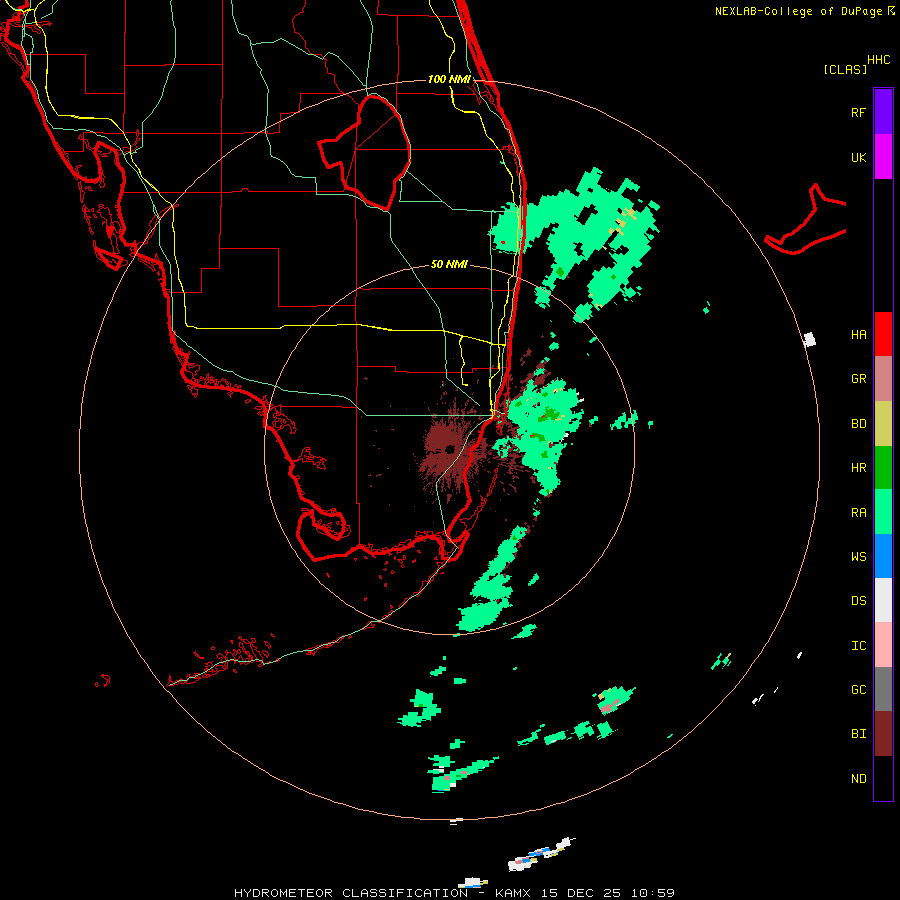Screen dimensions: 900x900
Task: Click Lake Okeechobee outline on the map
Action: click(364, 152)
